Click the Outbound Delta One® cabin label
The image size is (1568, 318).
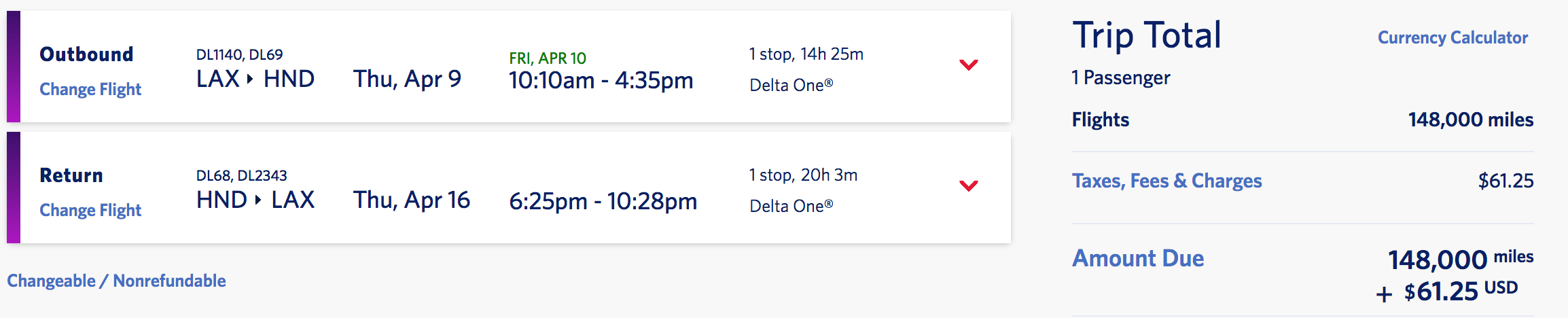coord(791,85)
